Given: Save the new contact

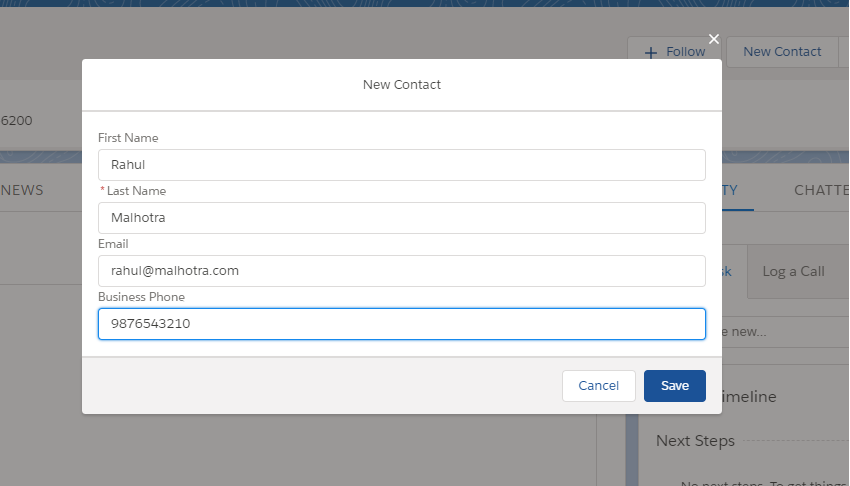Looking at the screenshot, I should [674, 386].
